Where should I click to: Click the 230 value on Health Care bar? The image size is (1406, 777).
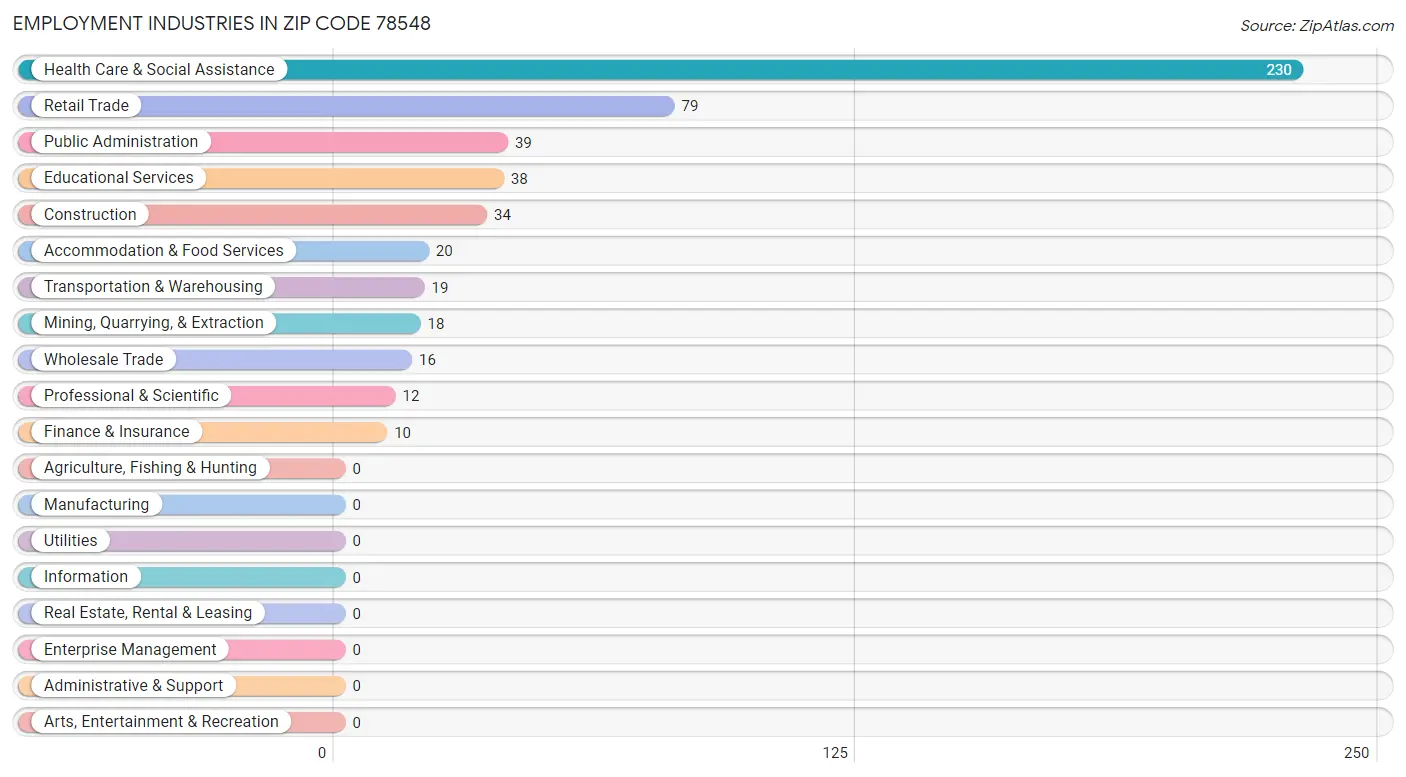coord(1279,70)
